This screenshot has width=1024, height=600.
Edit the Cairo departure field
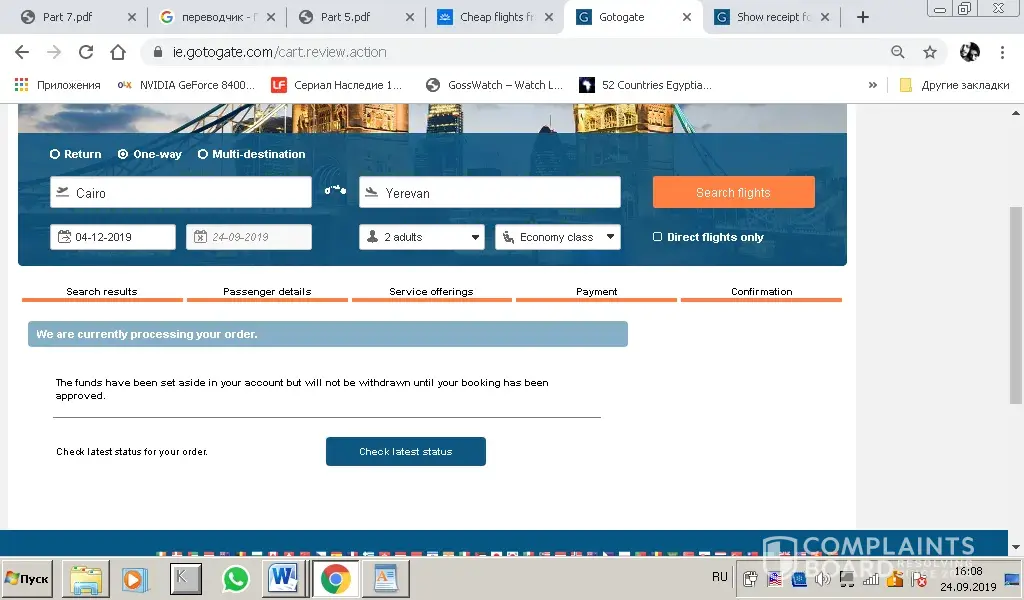181,193
